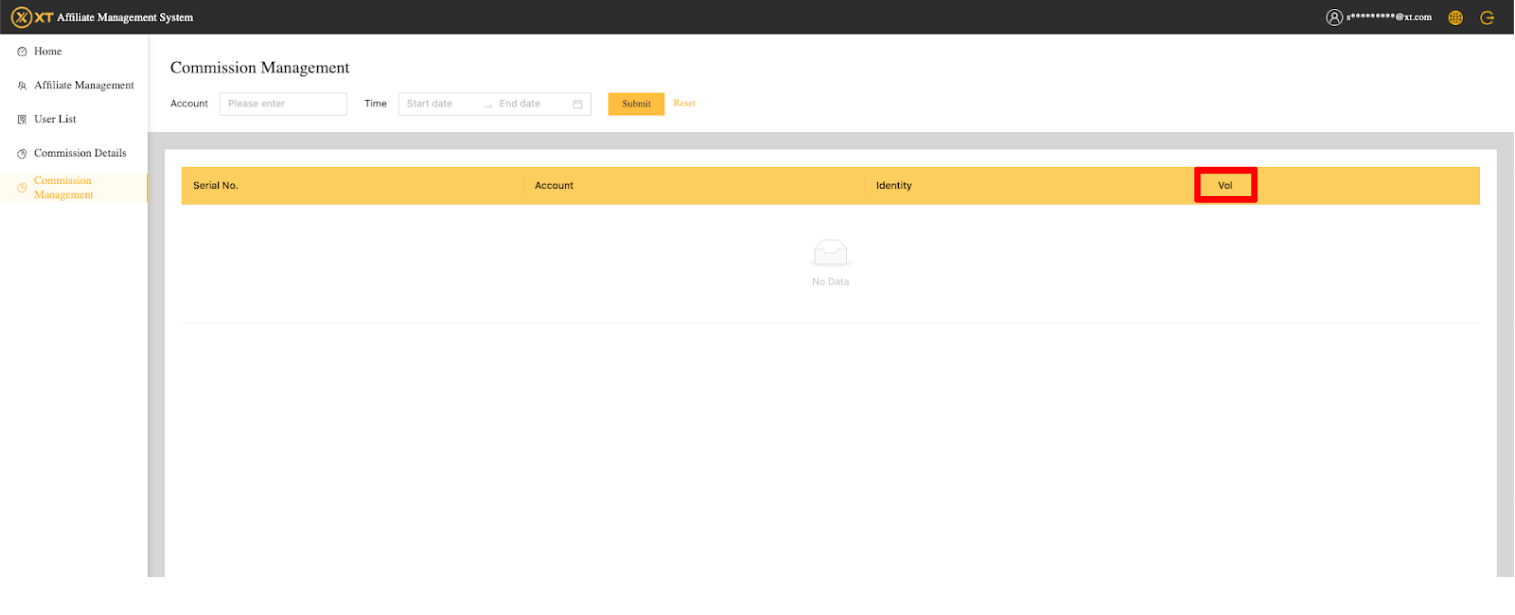Click the Vol column header
1515x615 pixels.
tap(1225, 186)
